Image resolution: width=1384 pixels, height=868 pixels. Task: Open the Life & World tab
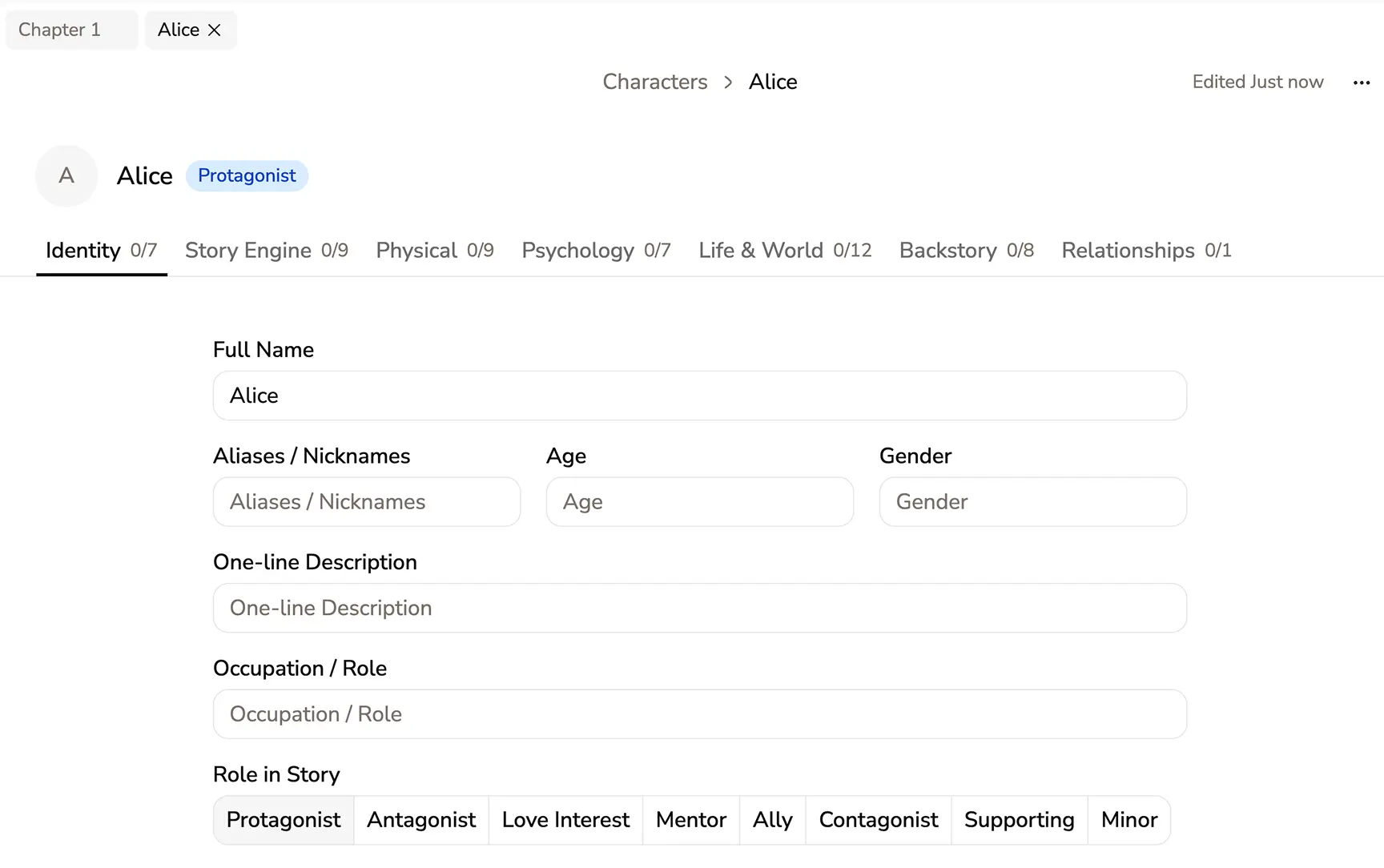[x=784, y=251]
